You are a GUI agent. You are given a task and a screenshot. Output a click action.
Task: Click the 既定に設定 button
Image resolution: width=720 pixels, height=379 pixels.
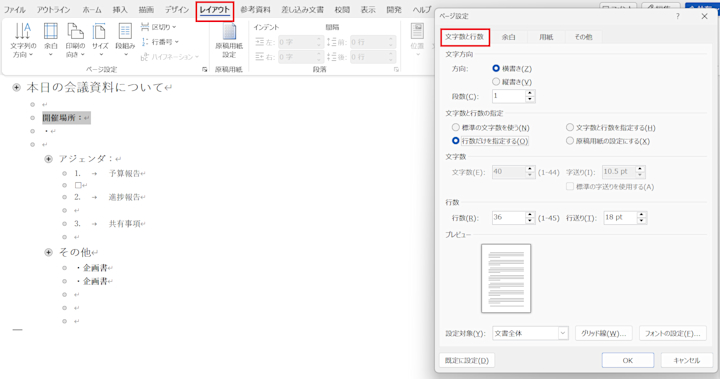coord(467,361)
